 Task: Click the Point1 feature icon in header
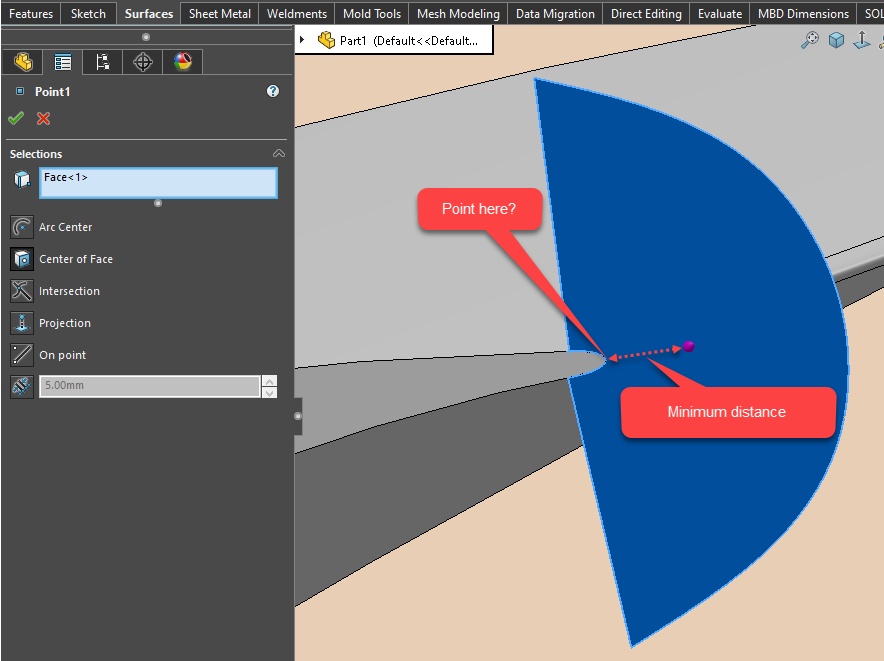point(20,91)
